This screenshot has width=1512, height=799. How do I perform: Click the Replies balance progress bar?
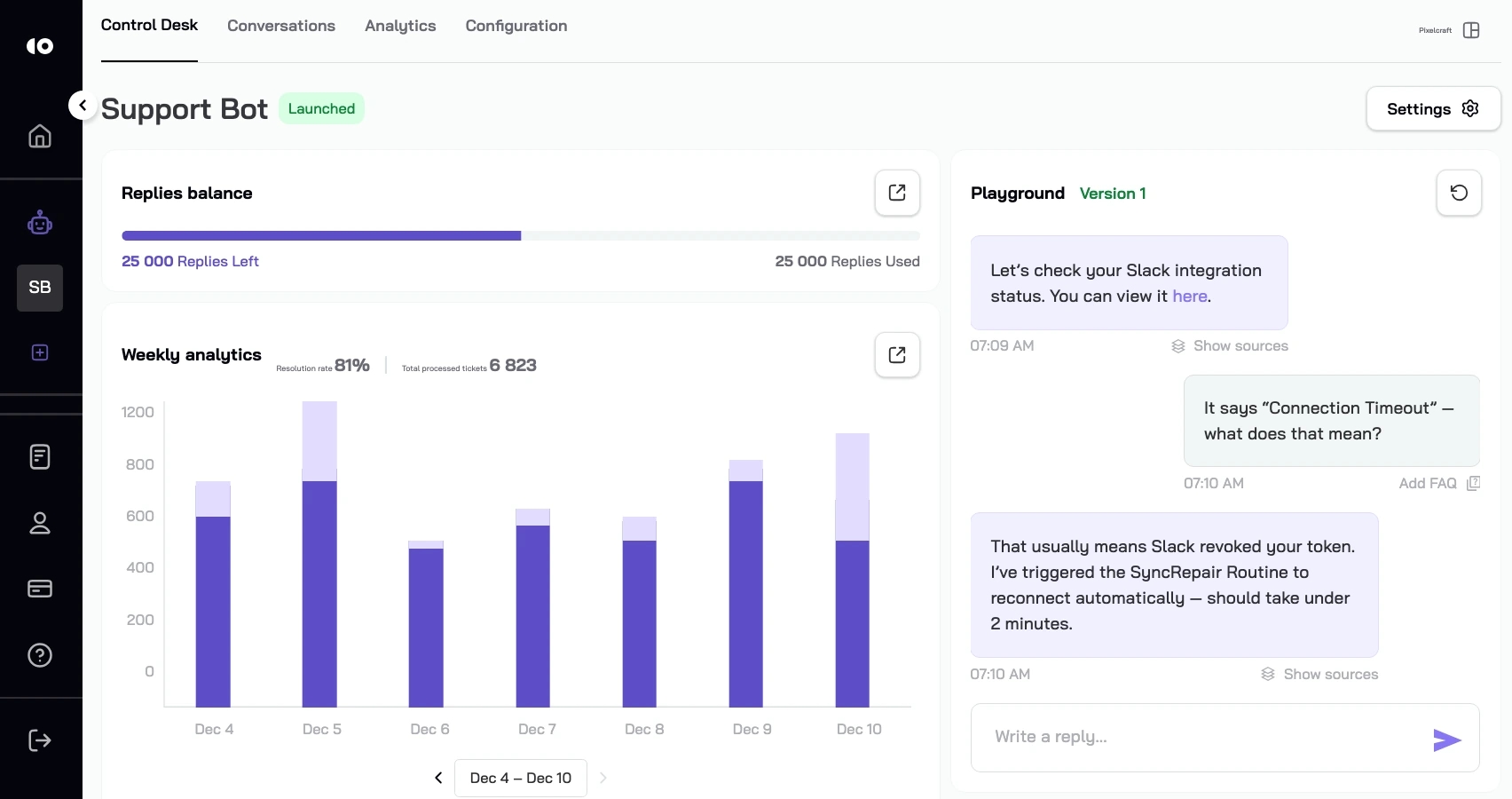(x=521, y=236)
